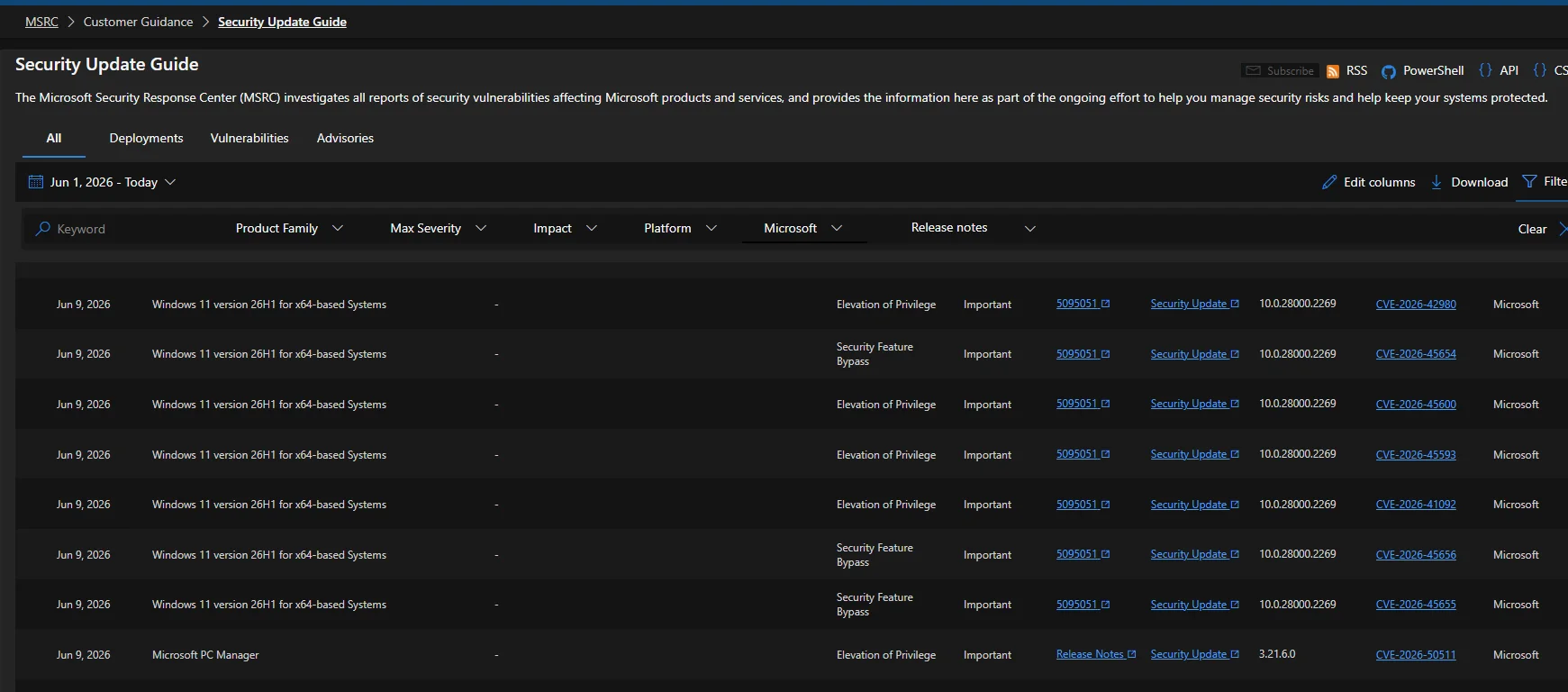Click 5095051 external icon in CVE-2026-45600 row
Screen dimensions: 1568x692
(1106, 404)
